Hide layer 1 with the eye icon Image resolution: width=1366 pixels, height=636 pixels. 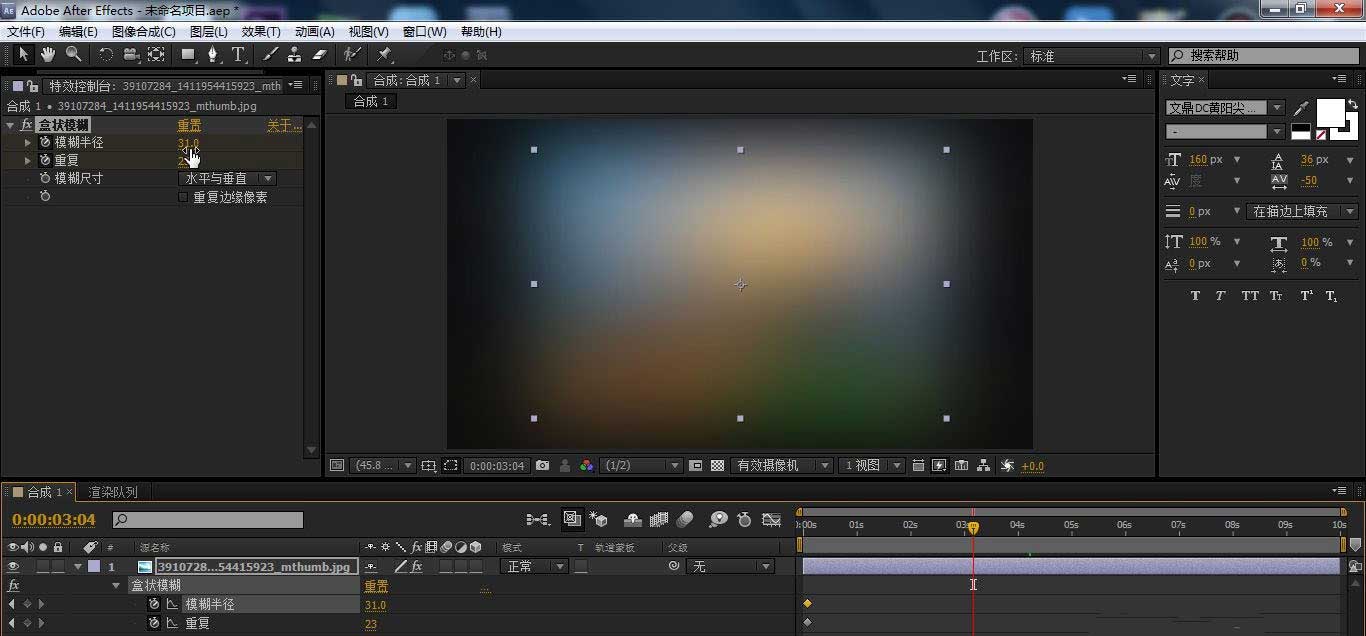(13, 567)
